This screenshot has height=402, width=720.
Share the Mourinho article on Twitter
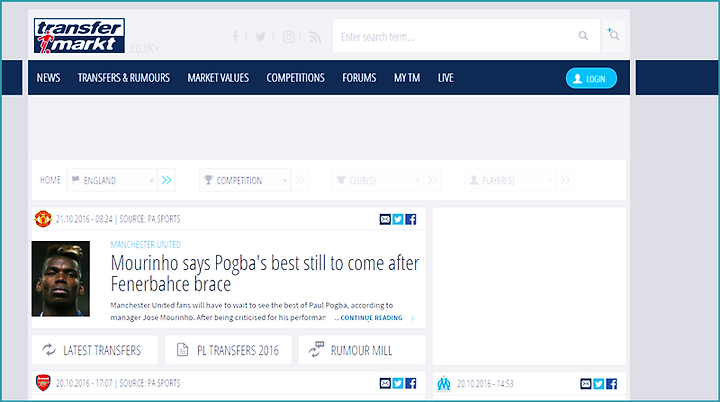pyautogui.click(x=398, y=219)
